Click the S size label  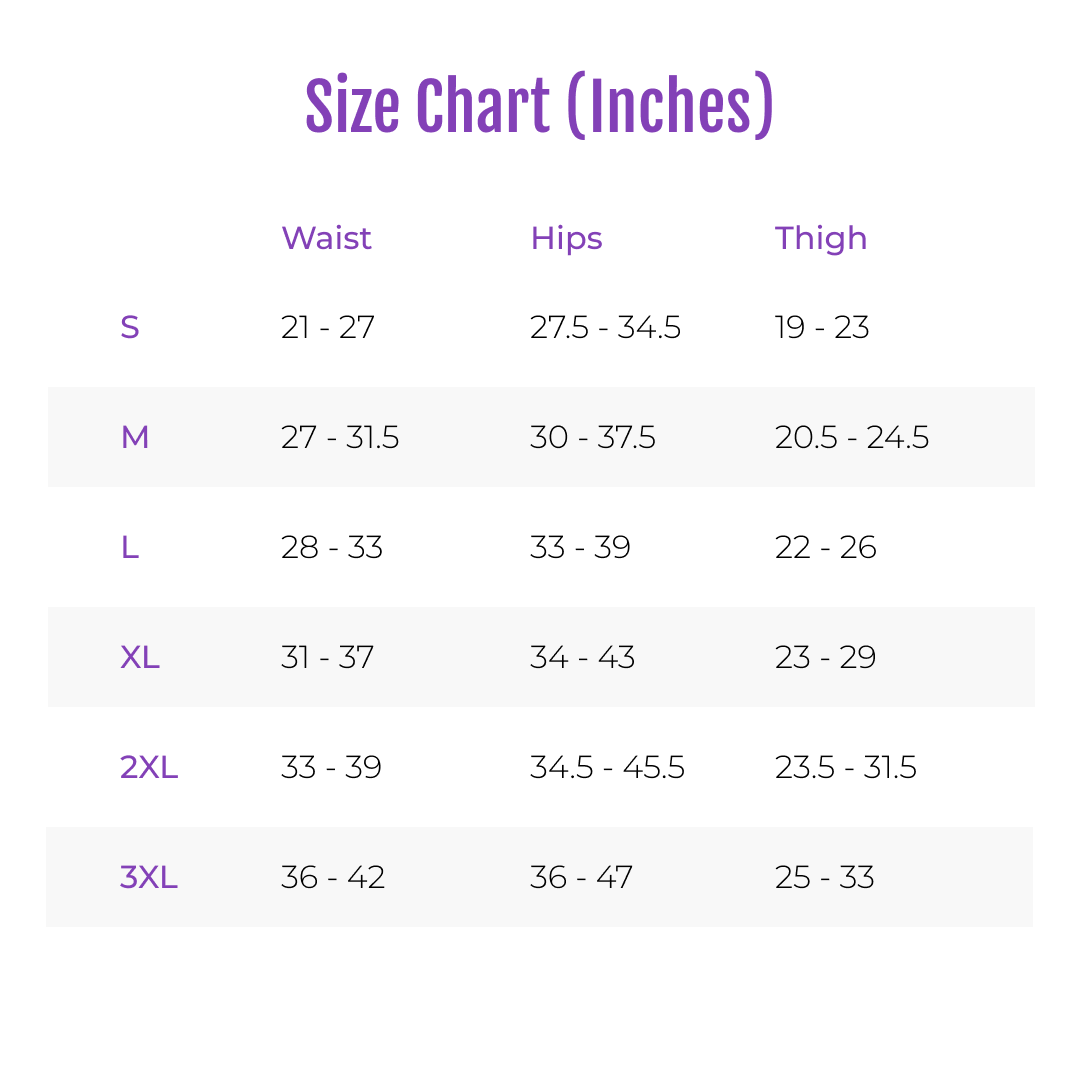pyautogui.click(x=130, y=327)
